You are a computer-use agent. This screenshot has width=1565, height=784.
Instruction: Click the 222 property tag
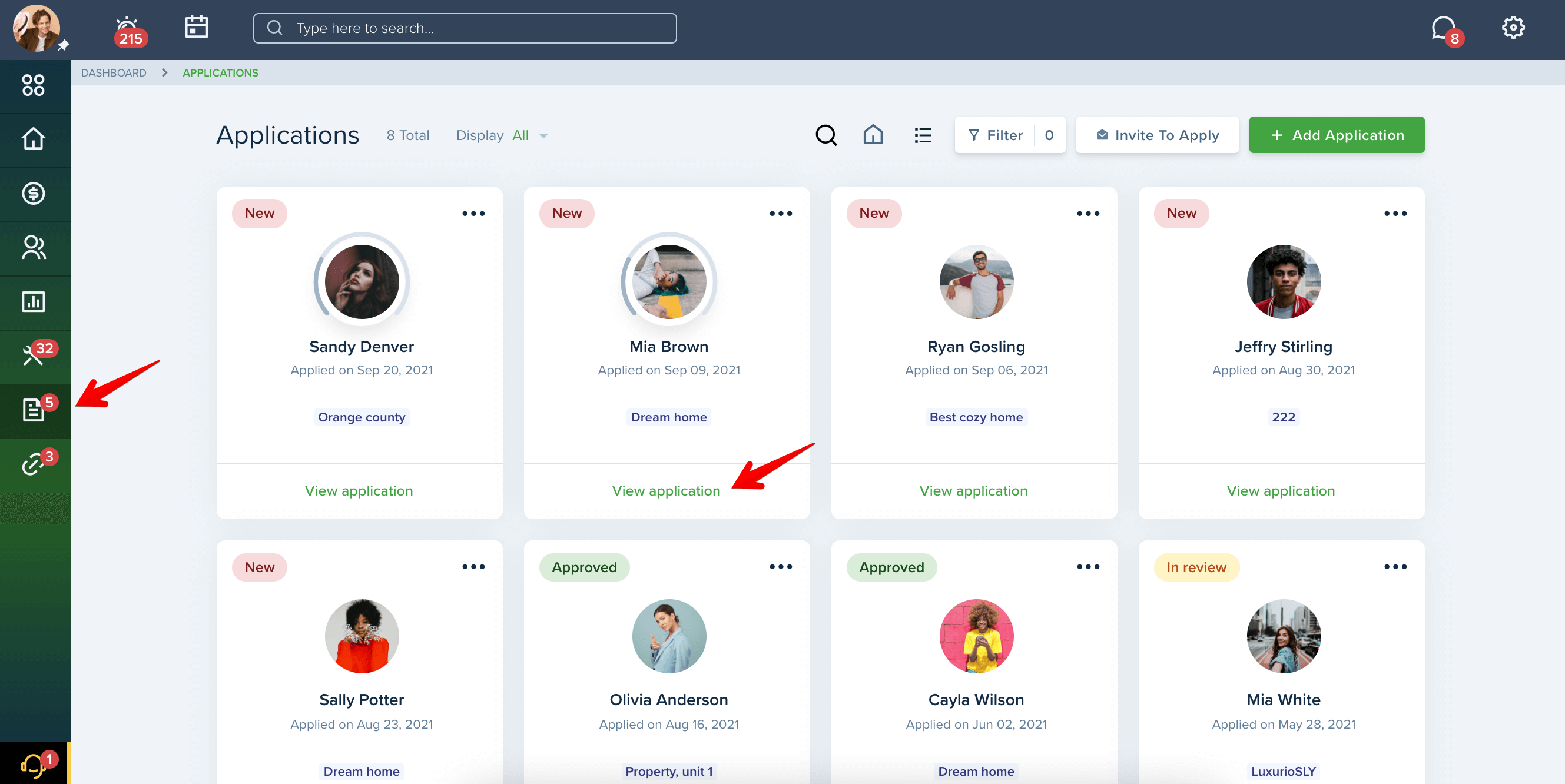click(x=1284, y=417)
